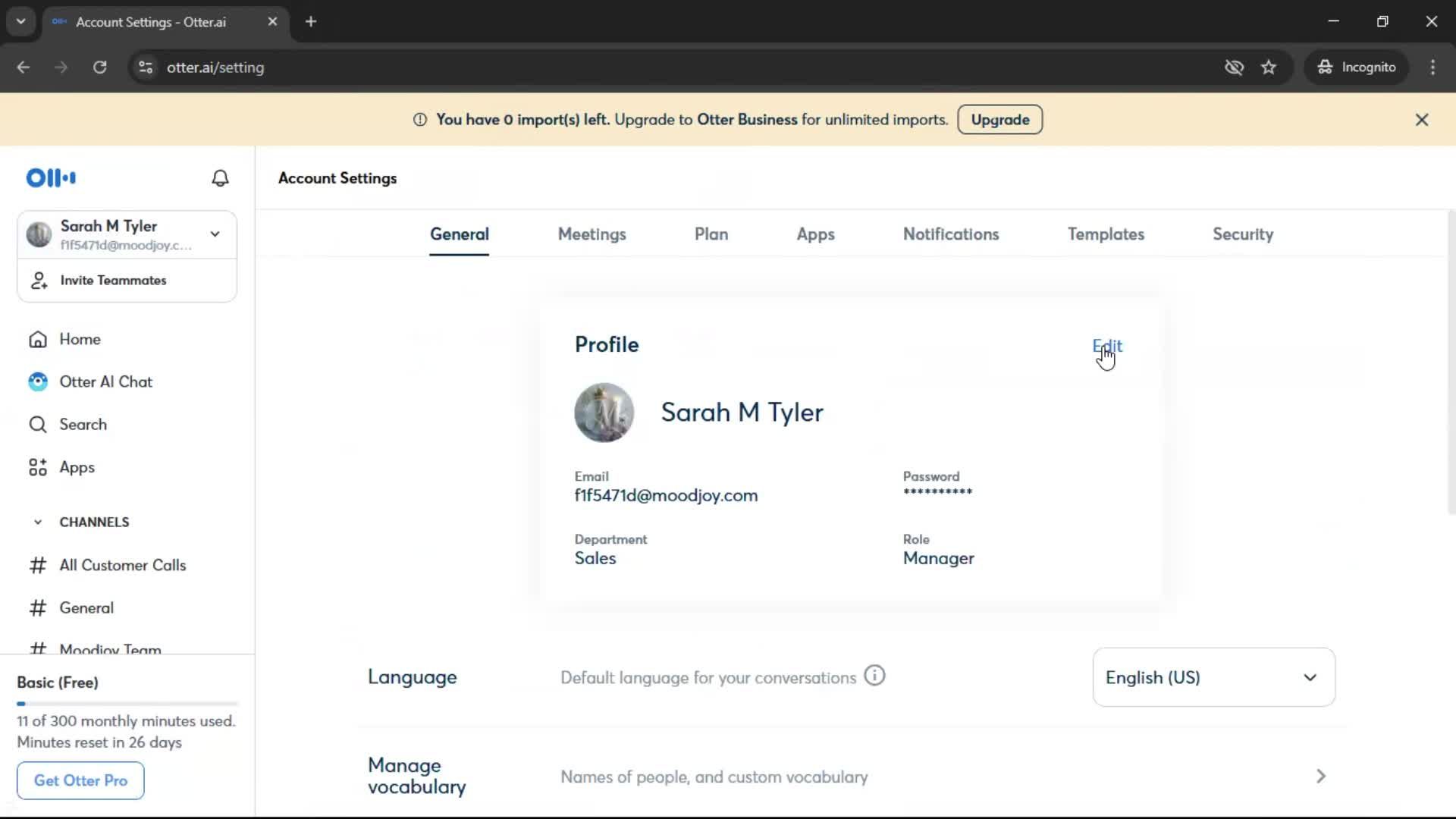Click the Sarah M Tyler profile name
1456x819 pixels.
(x=742, y=413)
